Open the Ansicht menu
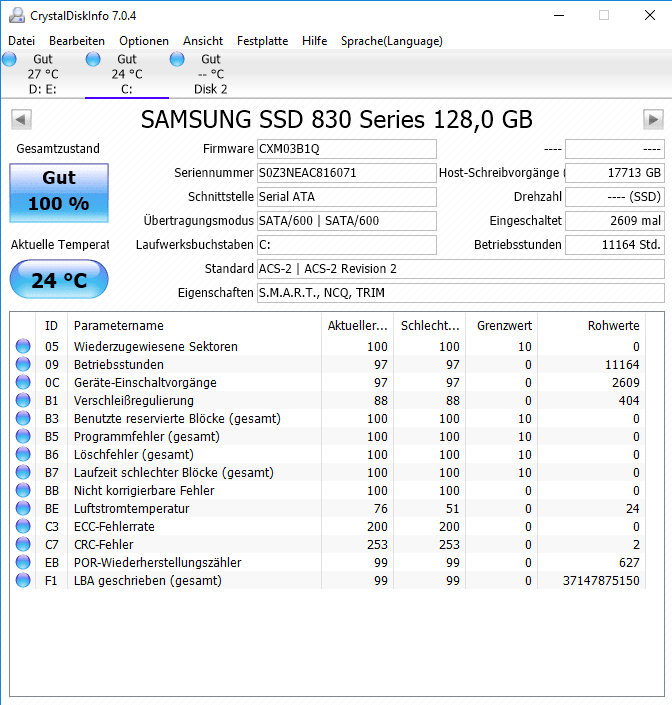 [203, 41]
